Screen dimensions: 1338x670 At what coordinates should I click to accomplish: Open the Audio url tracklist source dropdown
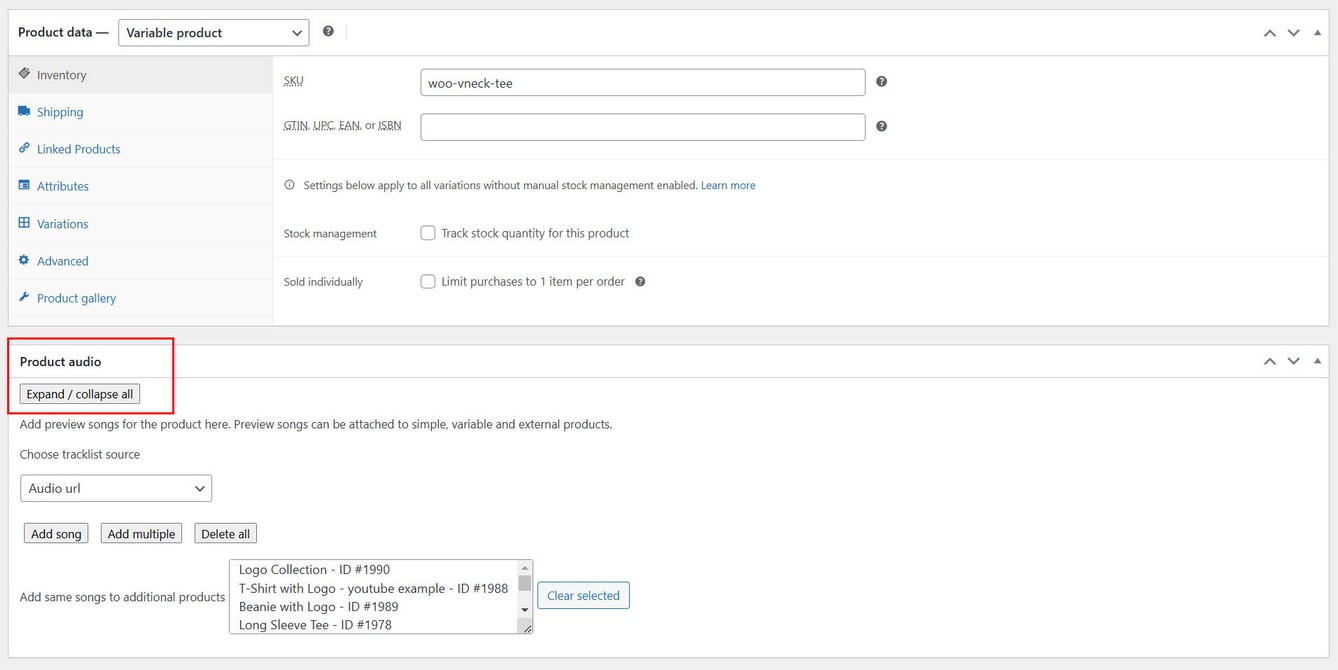tap(116, 488)
